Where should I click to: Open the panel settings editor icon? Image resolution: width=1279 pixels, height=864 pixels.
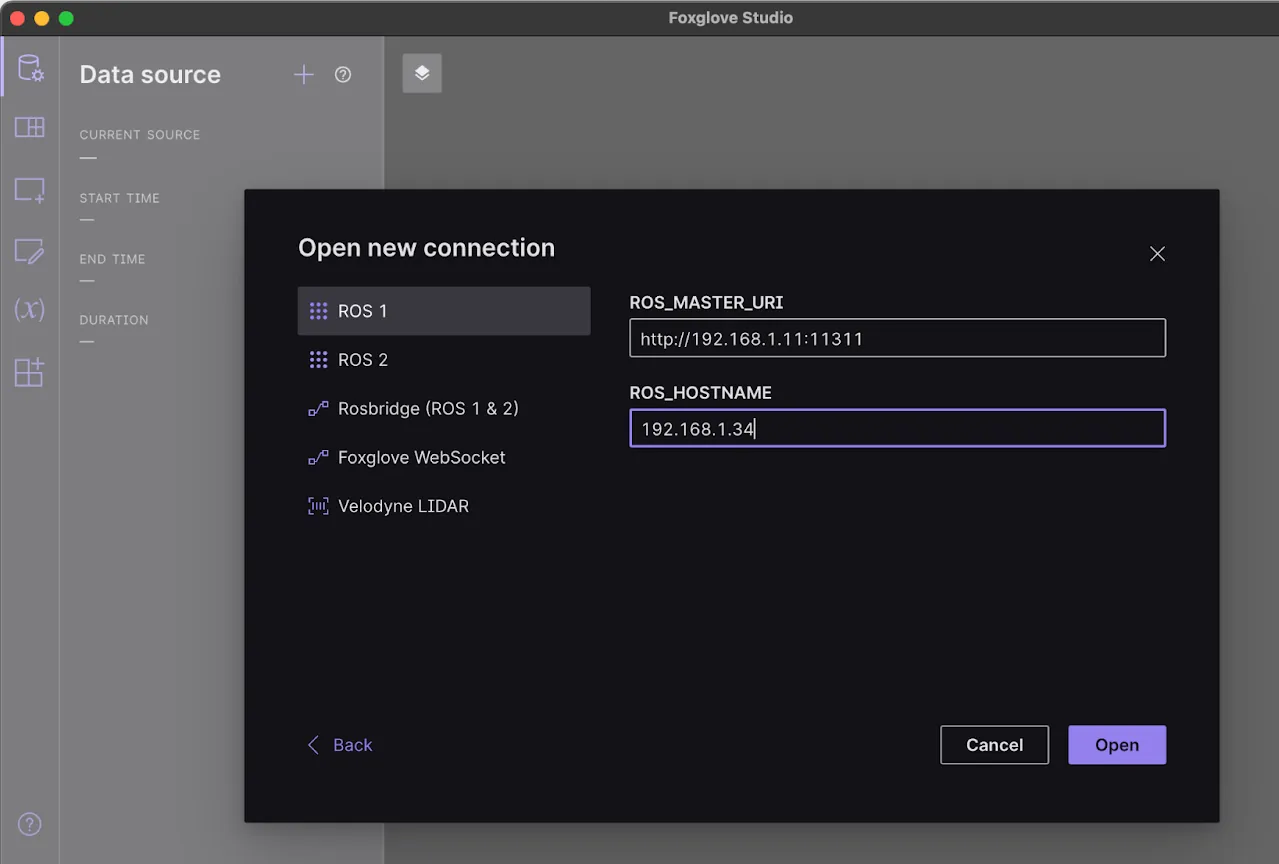[30, 252]
